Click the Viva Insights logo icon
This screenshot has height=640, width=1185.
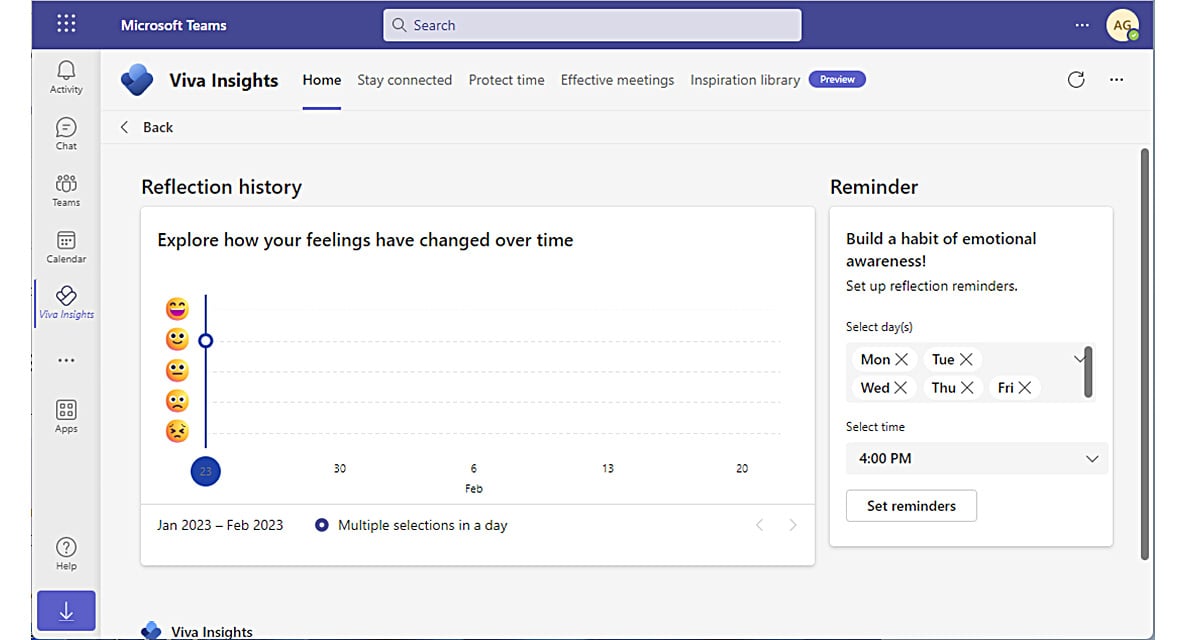click(137, 80)
